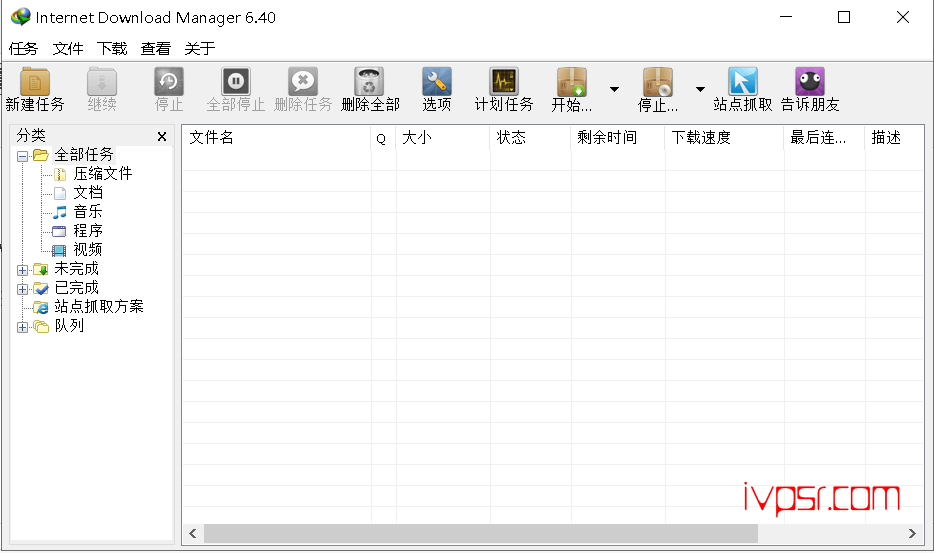Open the 关于 menu

(x=200, y=48)
